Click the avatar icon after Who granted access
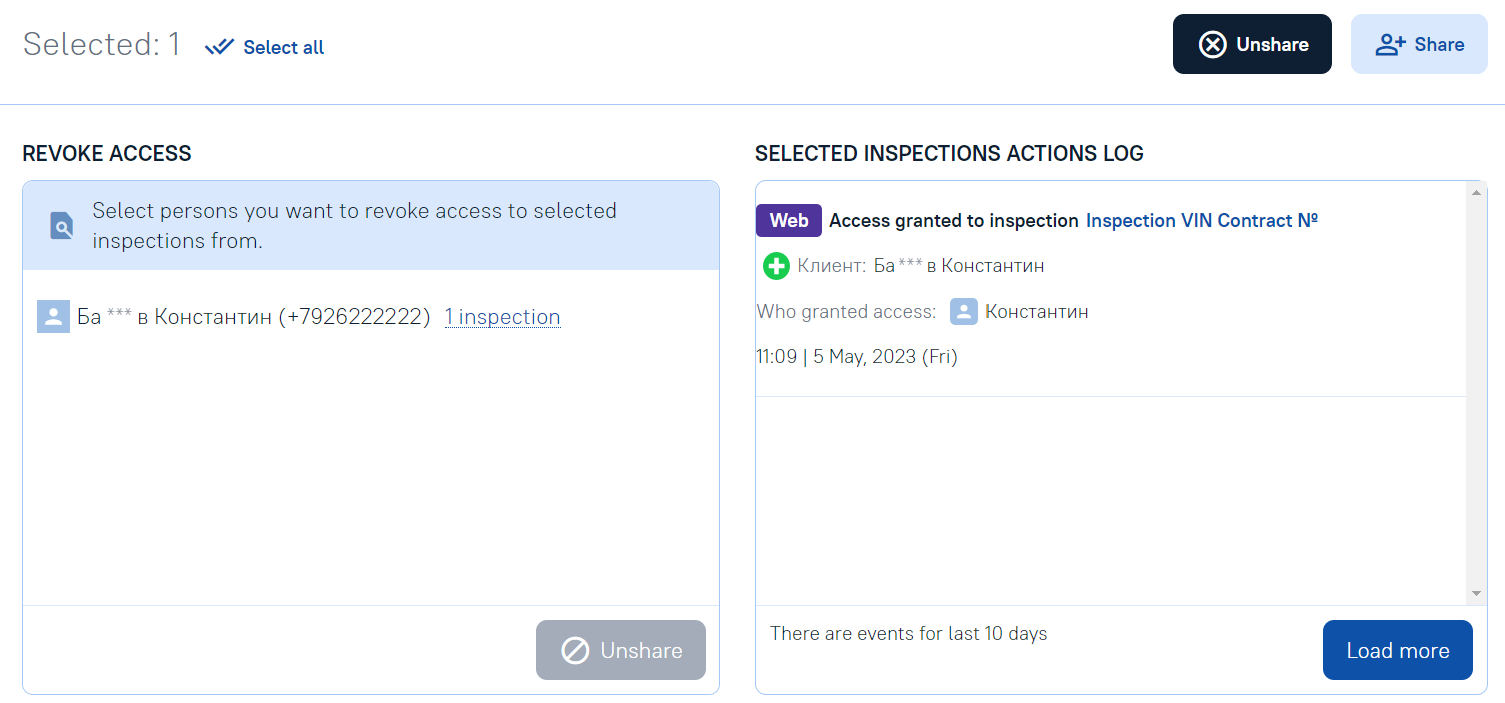 pyautogui.click(x=964, y=311)
